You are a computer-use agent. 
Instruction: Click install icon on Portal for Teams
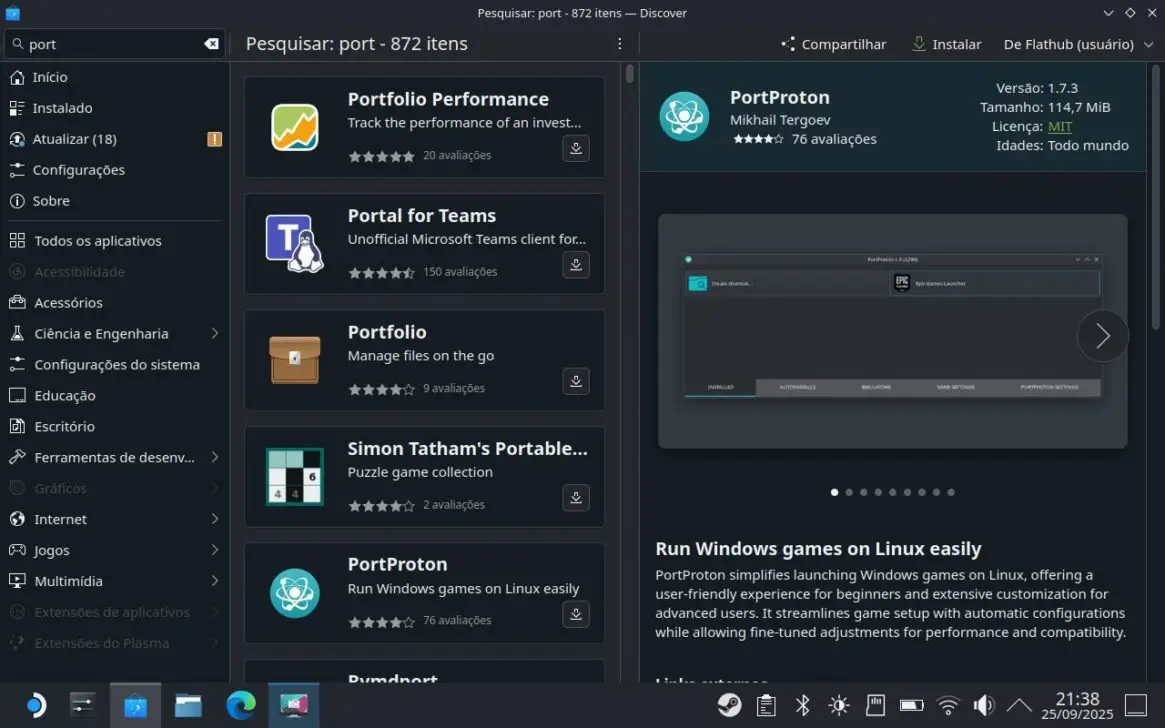[x=575, y=265]
